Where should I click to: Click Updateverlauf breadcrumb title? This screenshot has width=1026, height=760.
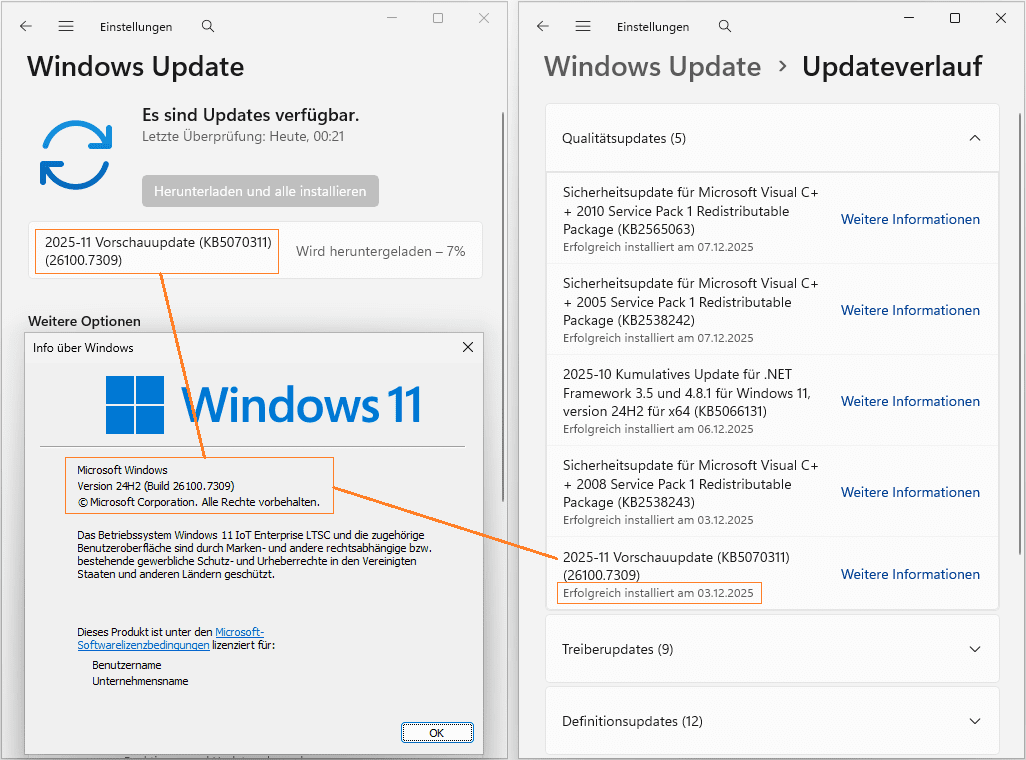coord(892,67)
